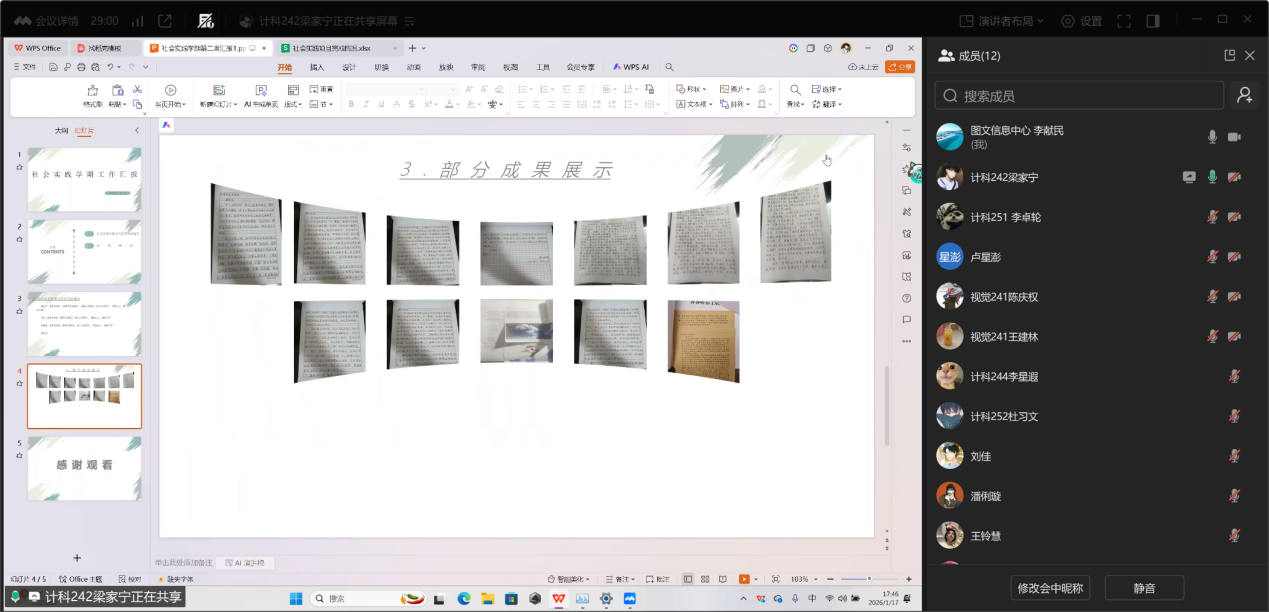Switch to the 插入 ribbon tab
Image resolution: width=1269 pixels, height=612 pixels.
pos(317,67)
